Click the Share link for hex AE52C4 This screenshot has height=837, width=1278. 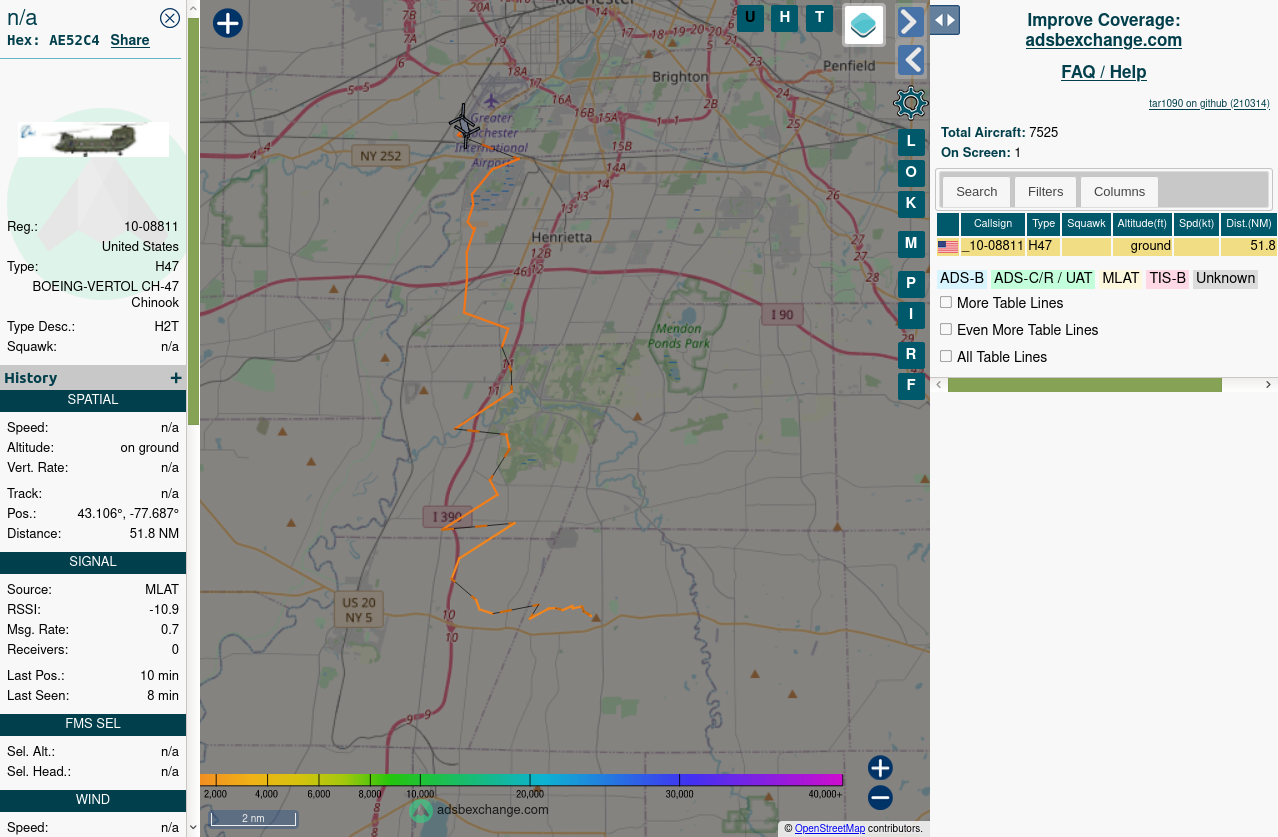coord(130,40)
